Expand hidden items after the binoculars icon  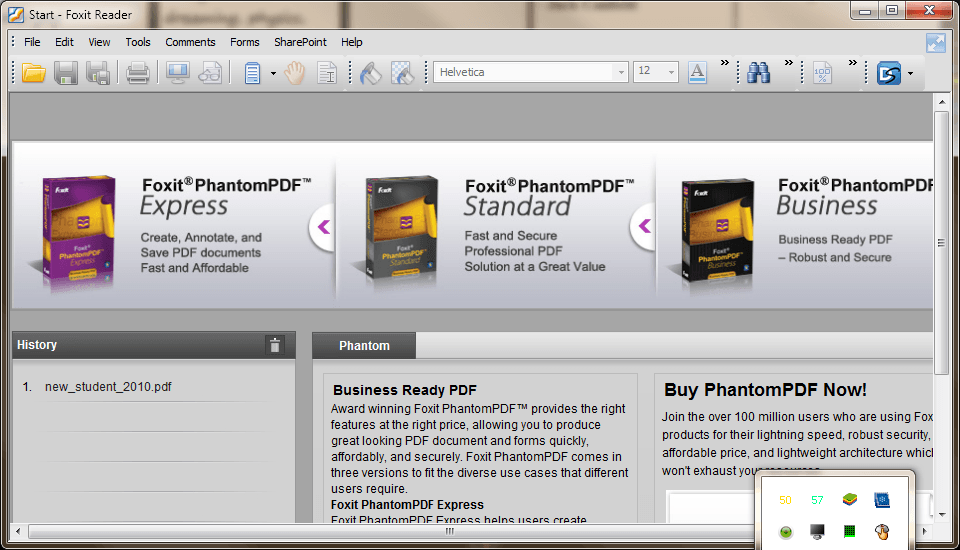(x=789, y=62)
